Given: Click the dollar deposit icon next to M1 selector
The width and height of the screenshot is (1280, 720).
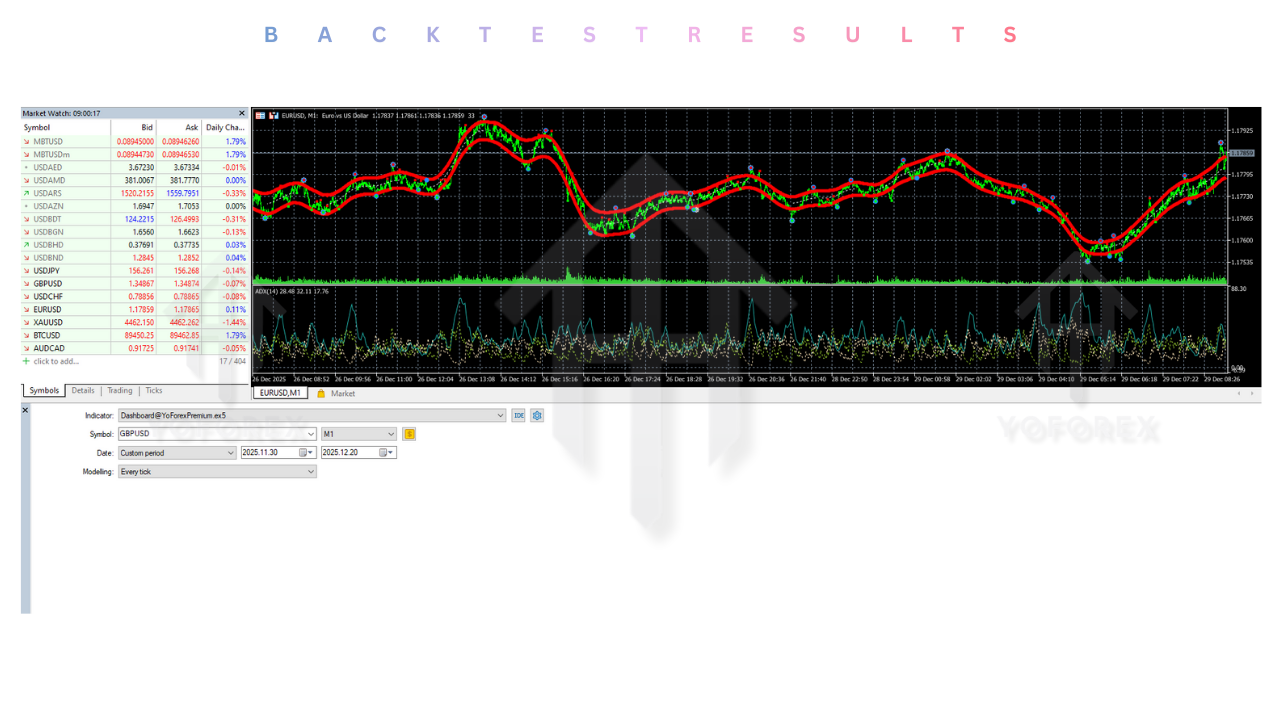Looking at the screenshot, I should [x=410, y=434].
